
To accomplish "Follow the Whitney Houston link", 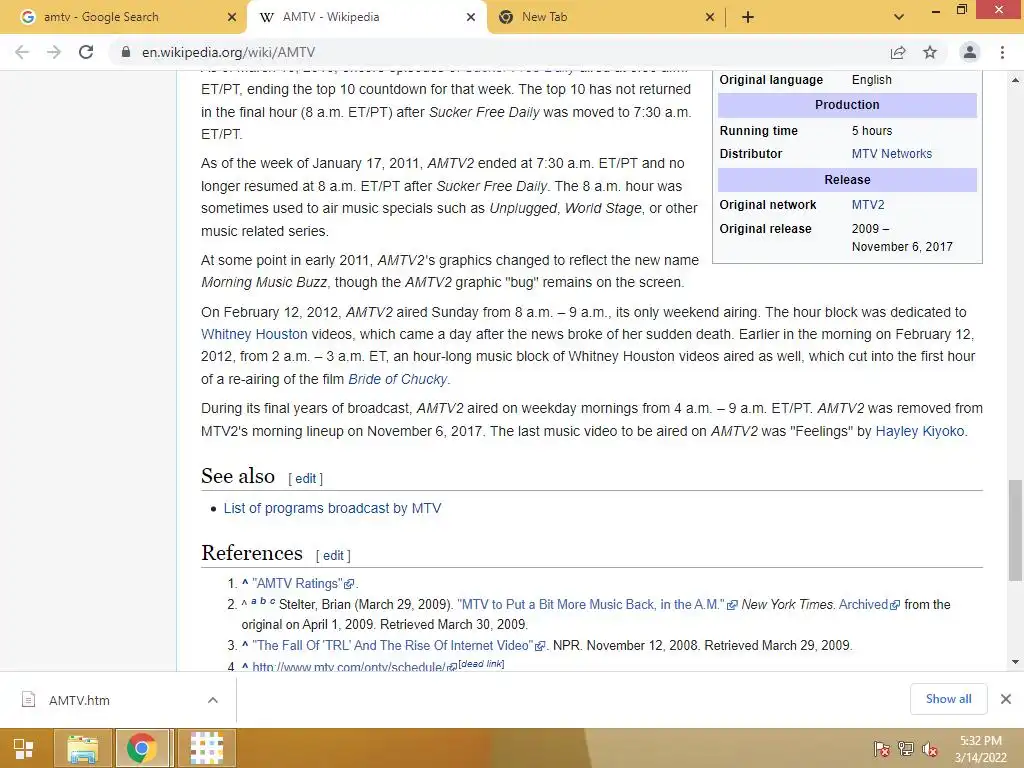I will pyautogui.click(x=254, y=334).
